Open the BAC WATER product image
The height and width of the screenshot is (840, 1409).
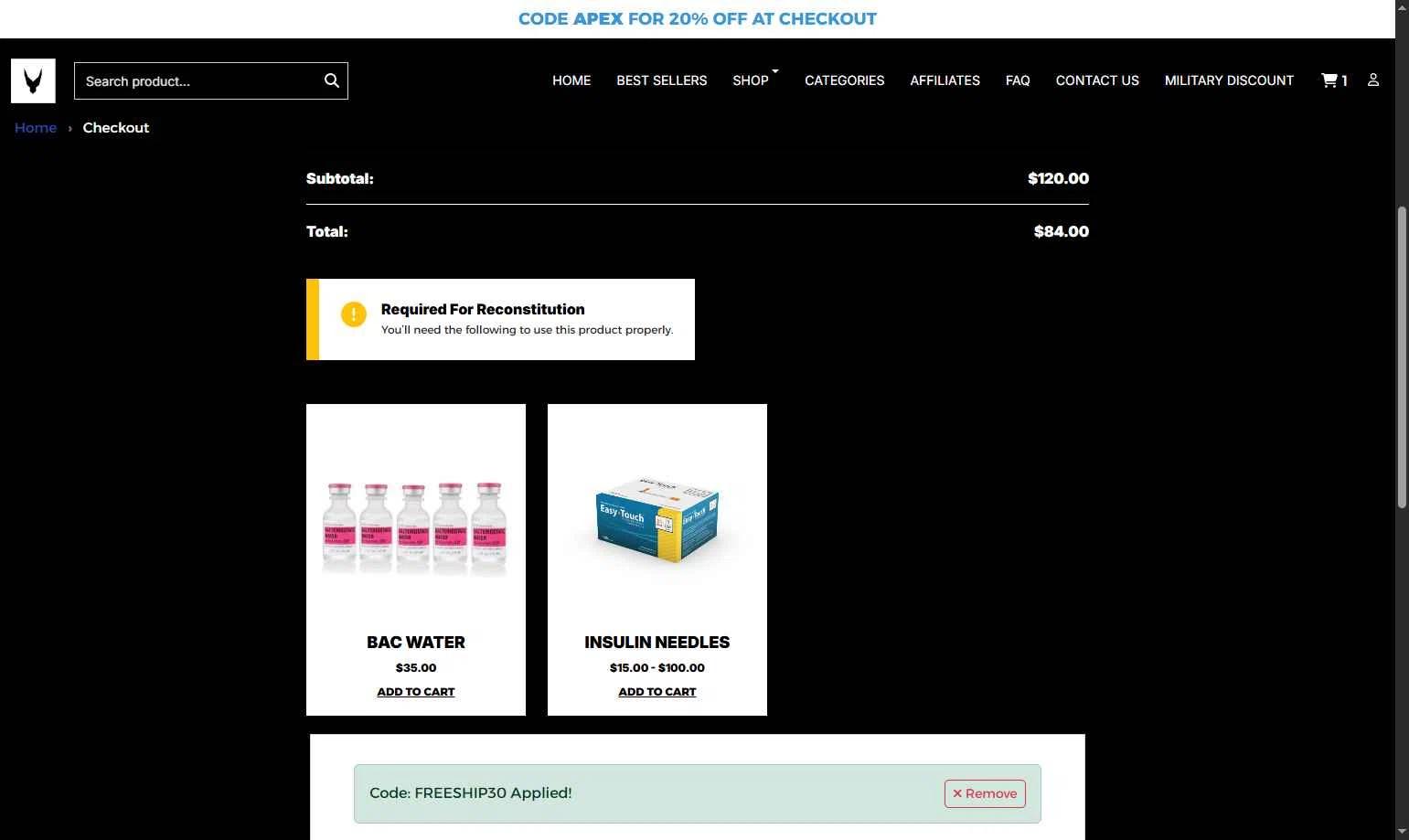point(416,527)
